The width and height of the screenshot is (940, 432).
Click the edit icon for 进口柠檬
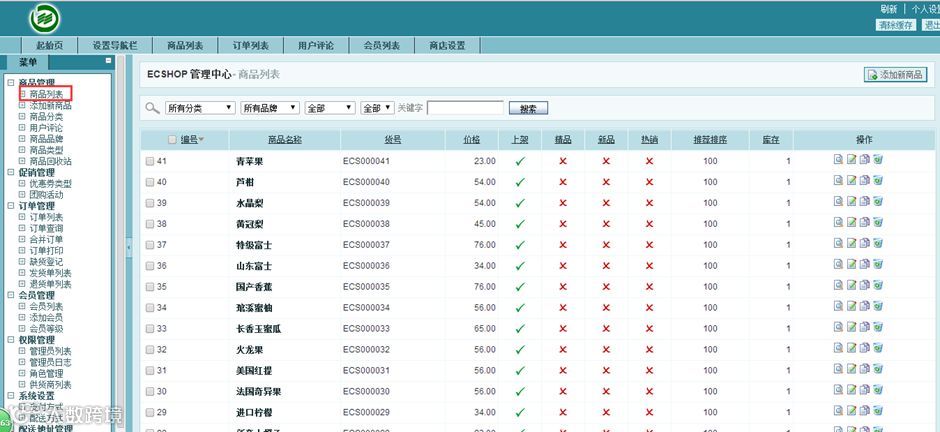(x=851, y=411)
